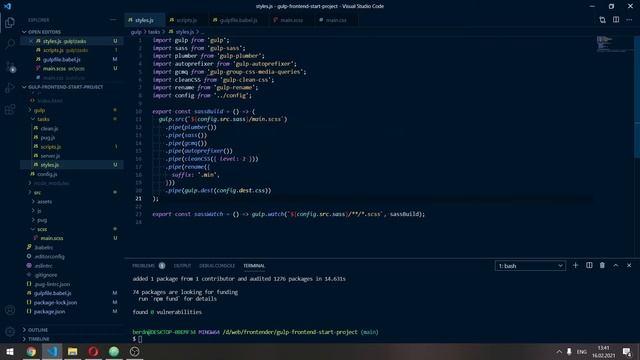Show hidden system tray icons
The image size is (640, 360).
(559, 351)
